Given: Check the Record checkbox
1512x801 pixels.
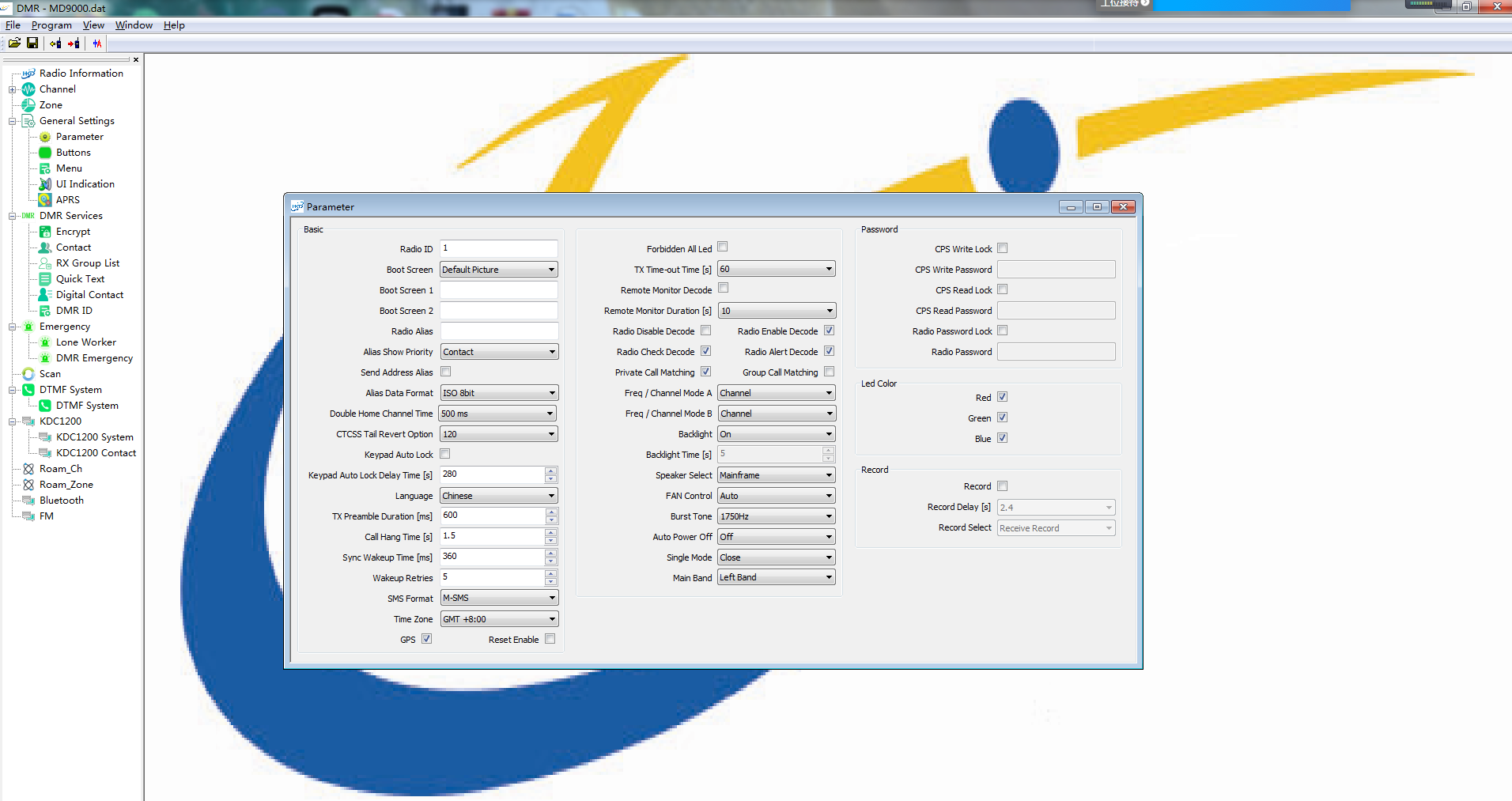Looking at the screenshot, I should click(1001, 486).
